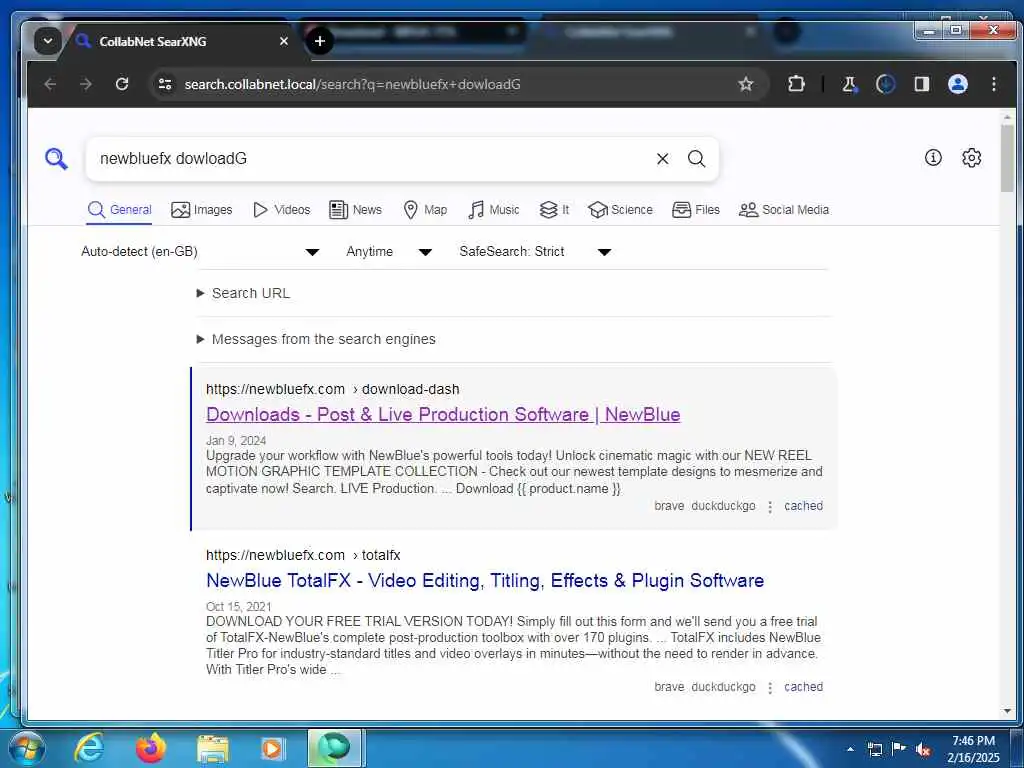Switch to Images search tab
Viewport: 1024px width, 768px height.
[202, 210]
